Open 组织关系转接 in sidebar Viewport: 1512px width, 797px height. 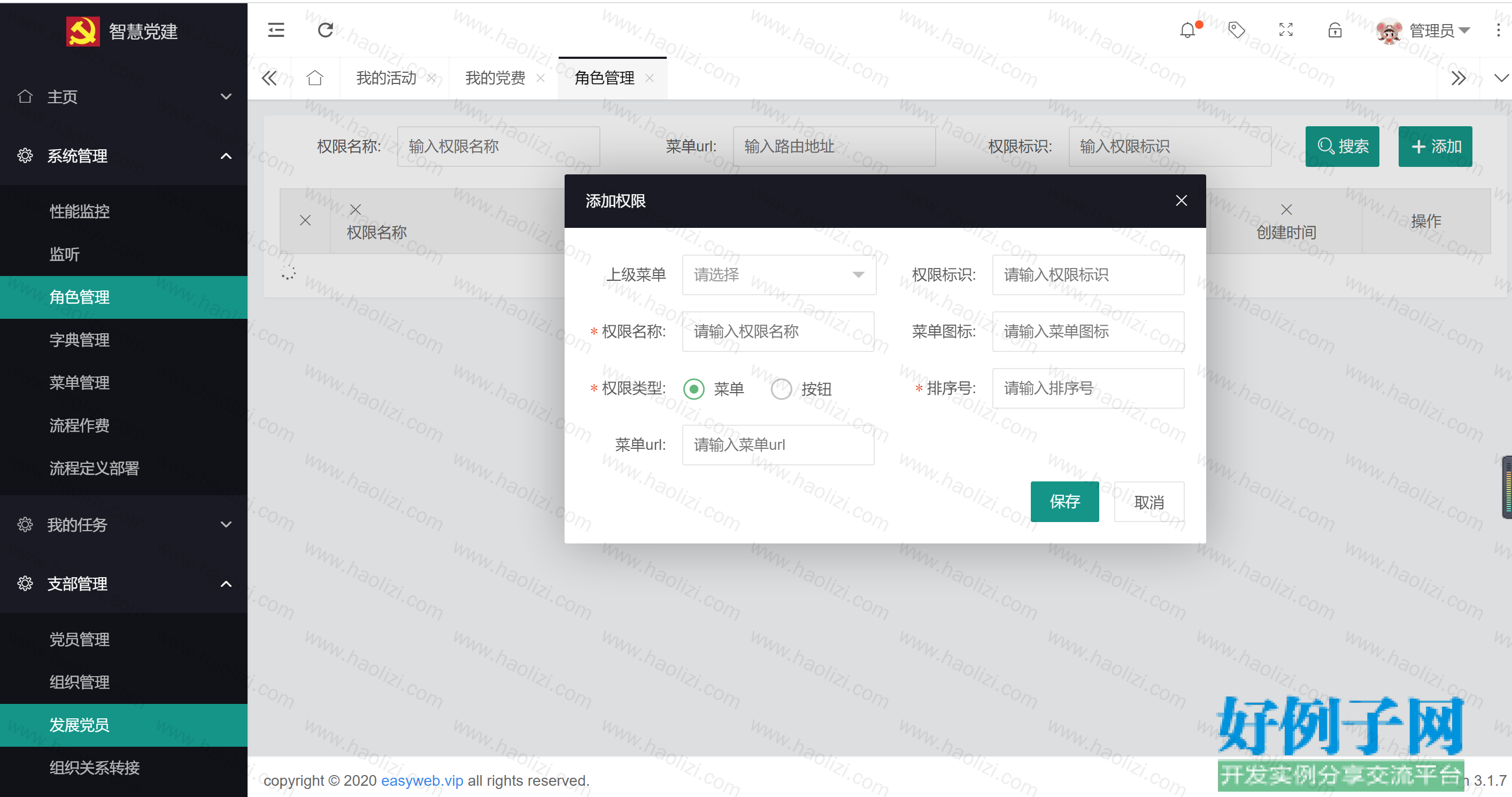click(124, 768)
